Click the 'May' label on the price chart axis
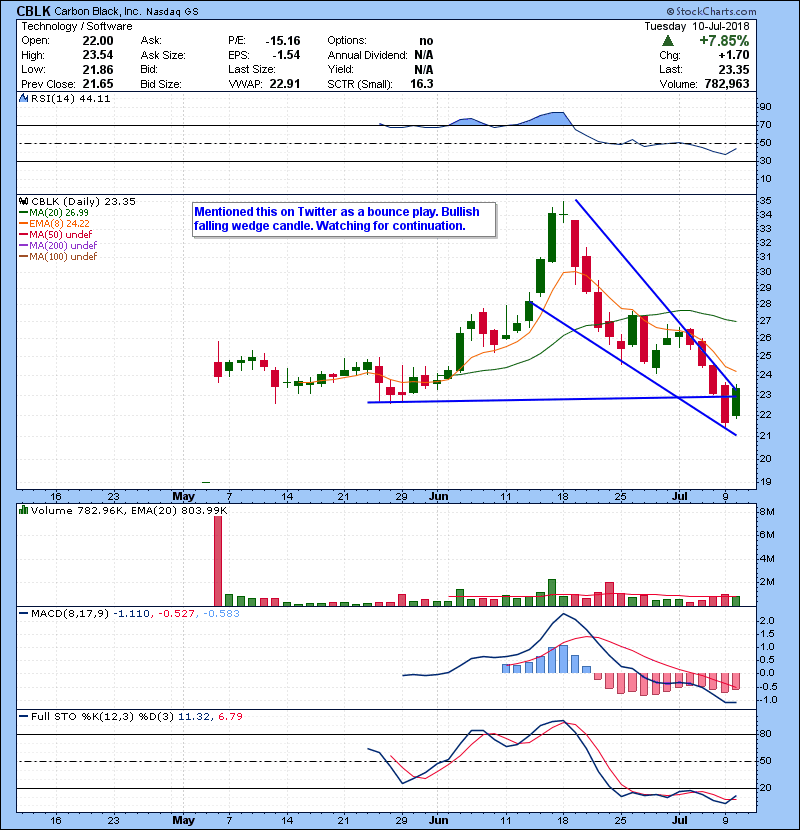Image resolution: width=800 pixels, height=830 pixels. tap(183, 497)
